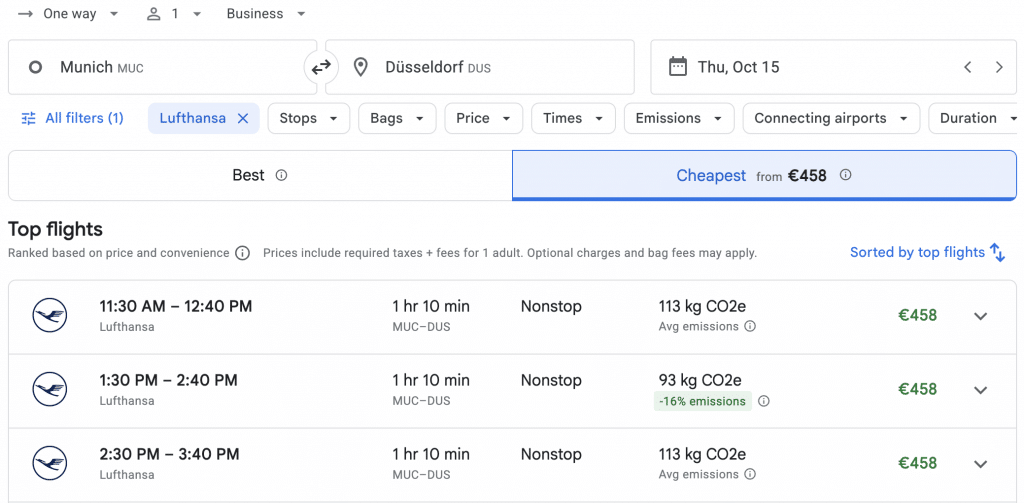The image size is (1024, 503).
Task: Click the Top flights heading
Action: coord(56,229)
